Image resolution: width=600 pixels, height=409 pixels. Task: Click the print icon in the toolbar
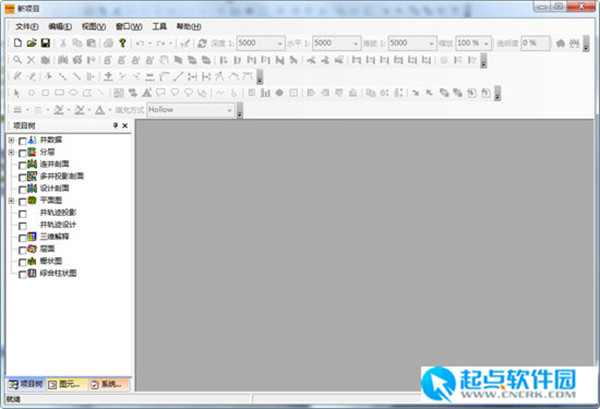click(x=109, y=43)
